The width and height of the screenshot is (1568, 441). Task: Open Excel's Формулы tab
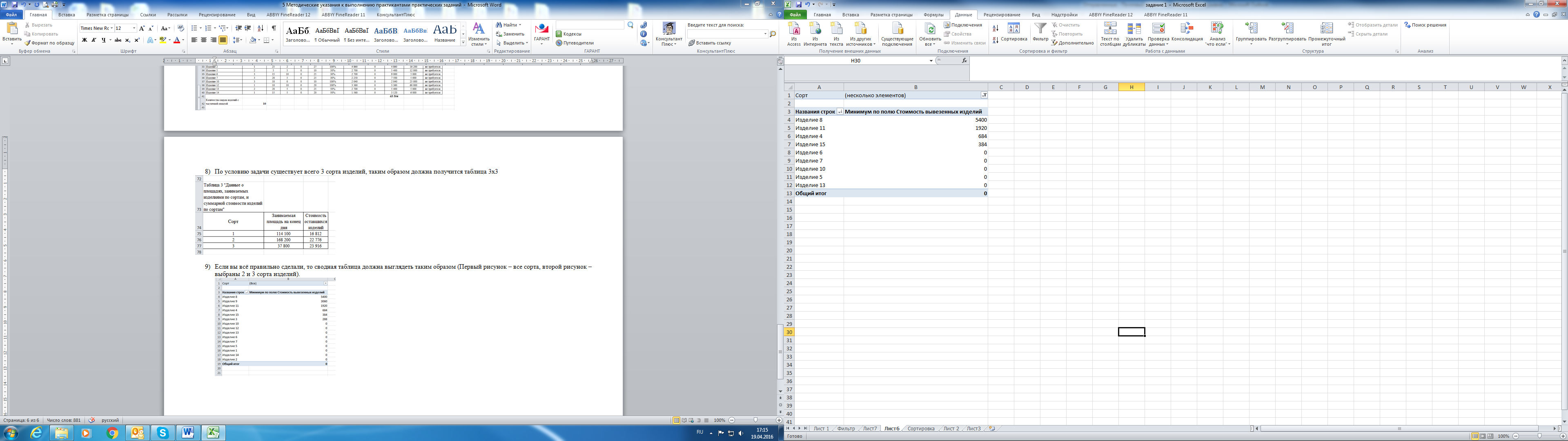(933, 15)
